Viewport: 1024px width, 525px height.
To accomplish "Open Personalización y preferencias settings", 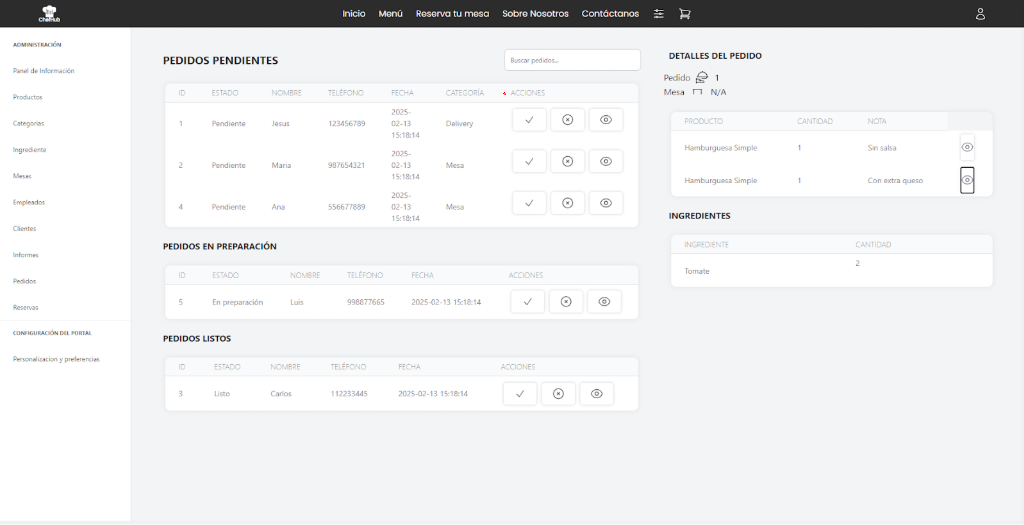I will tap(56, 359).
